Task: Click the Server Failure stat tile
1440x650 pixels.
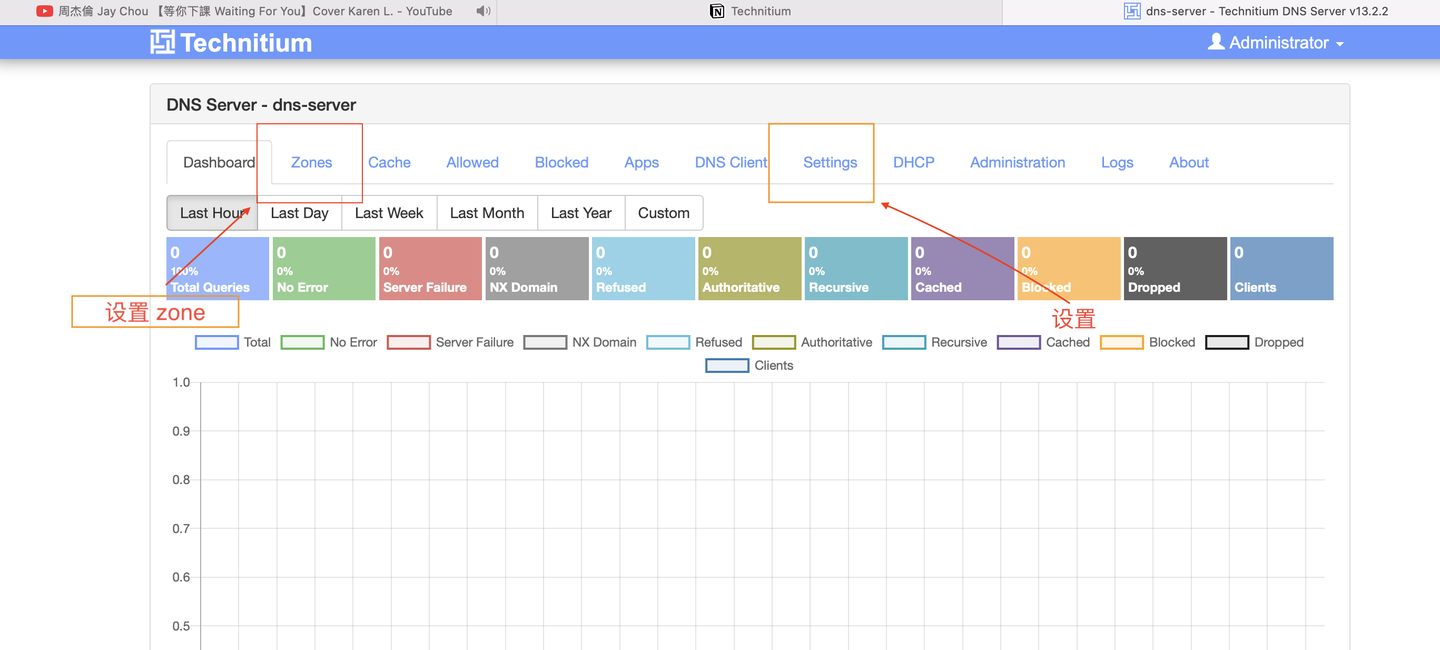Action: pos(430,268)
